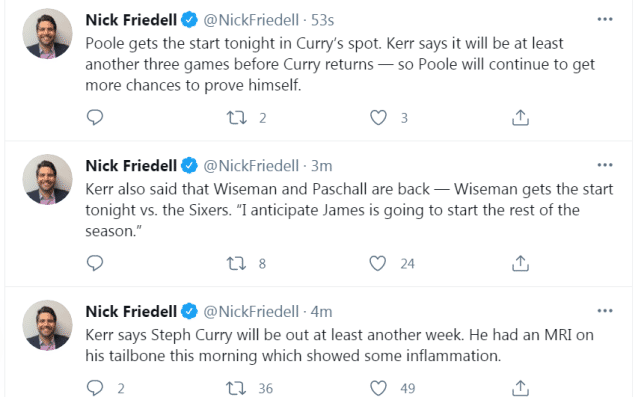
Task: Share the tweet posted 3m ago
Action: [x=520, y=263]
